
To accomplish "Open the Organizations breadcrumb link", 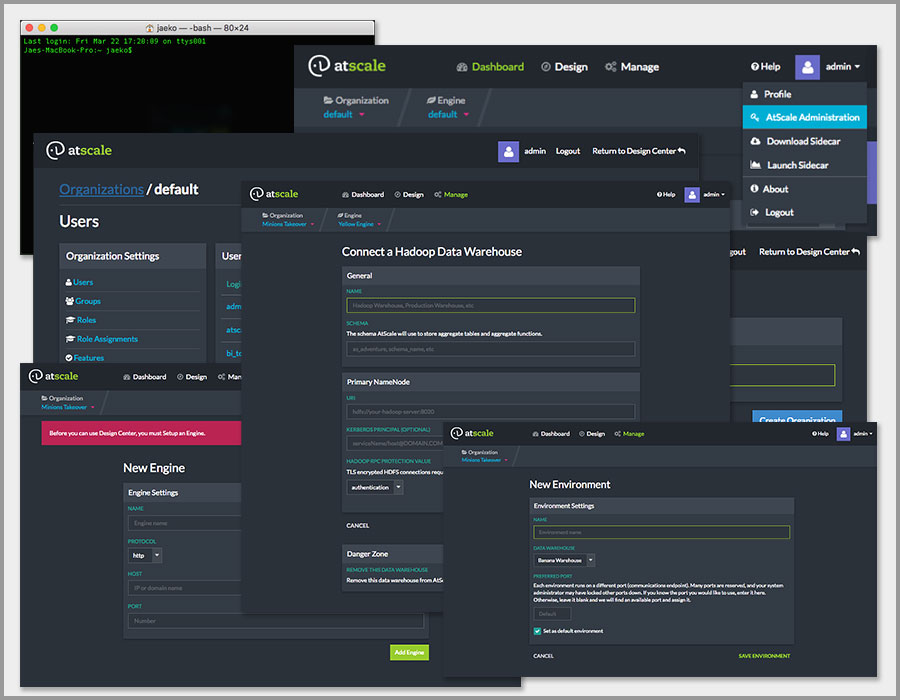I will 102,189.
